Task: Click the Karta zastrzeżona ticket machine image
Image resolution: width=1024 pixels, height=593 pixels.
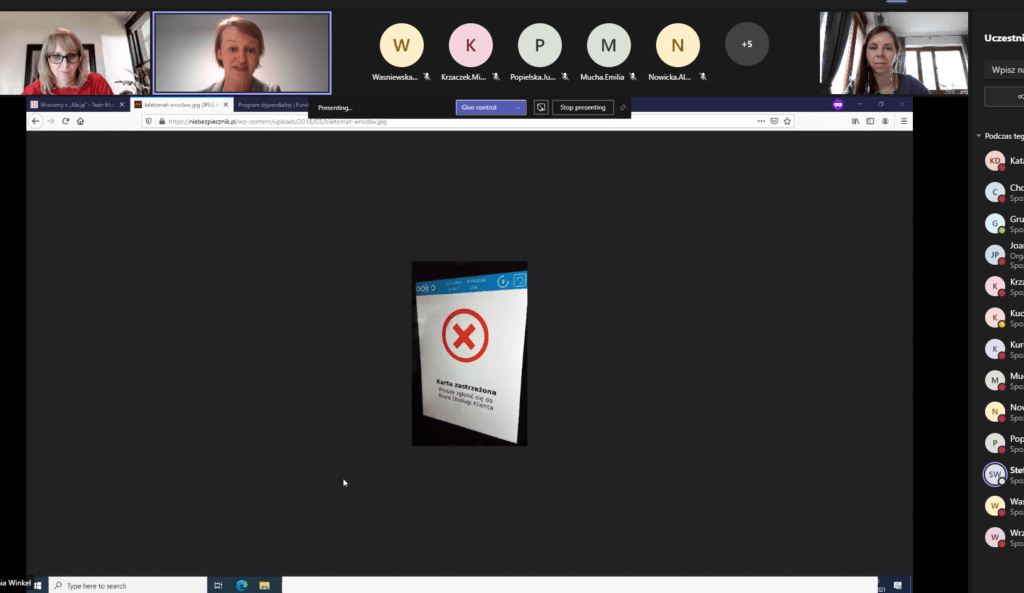Action: (470, 353)
